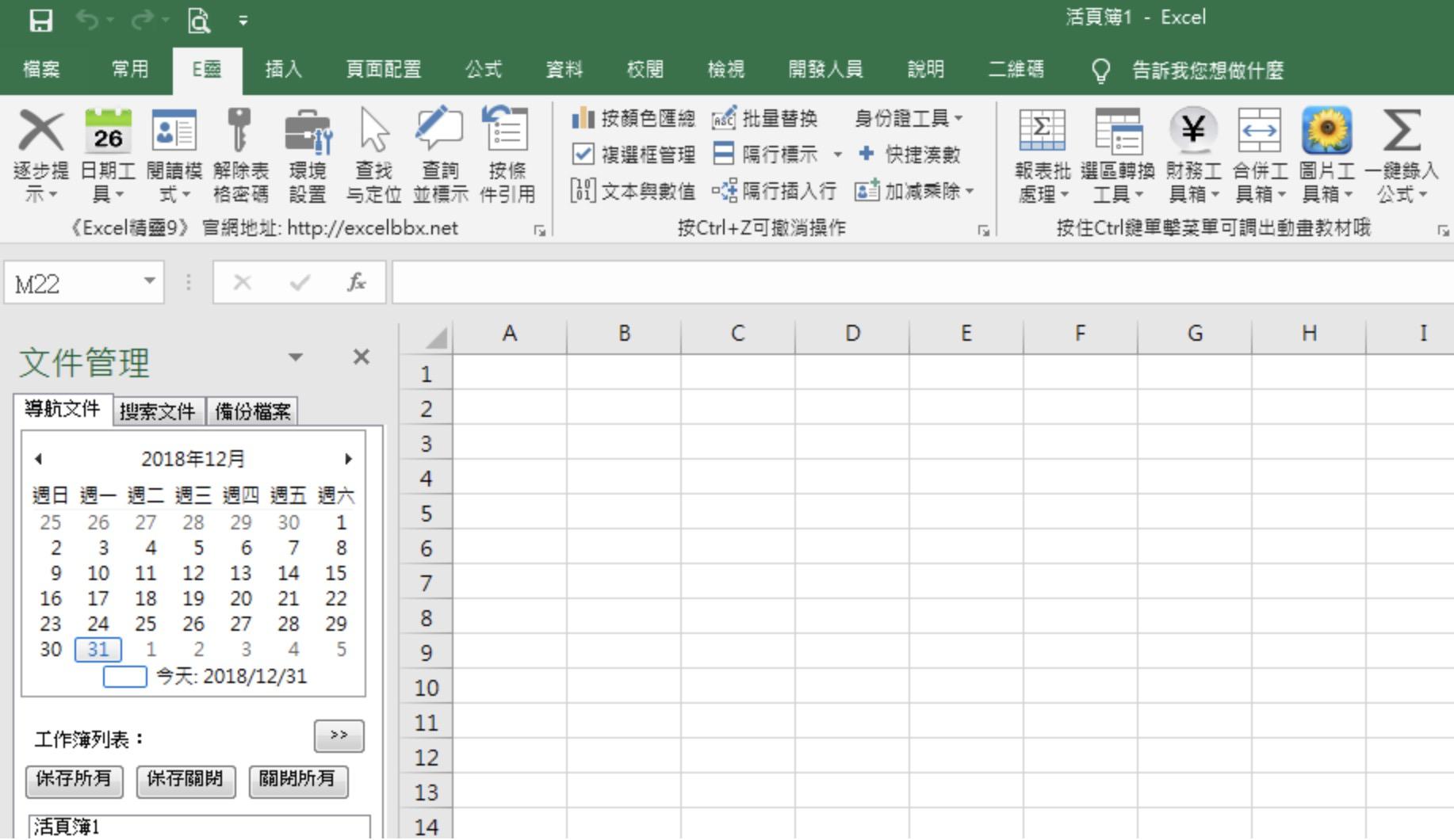
Task: Select 活頁簿1 in the workbook list
Action: coord(67,827)
